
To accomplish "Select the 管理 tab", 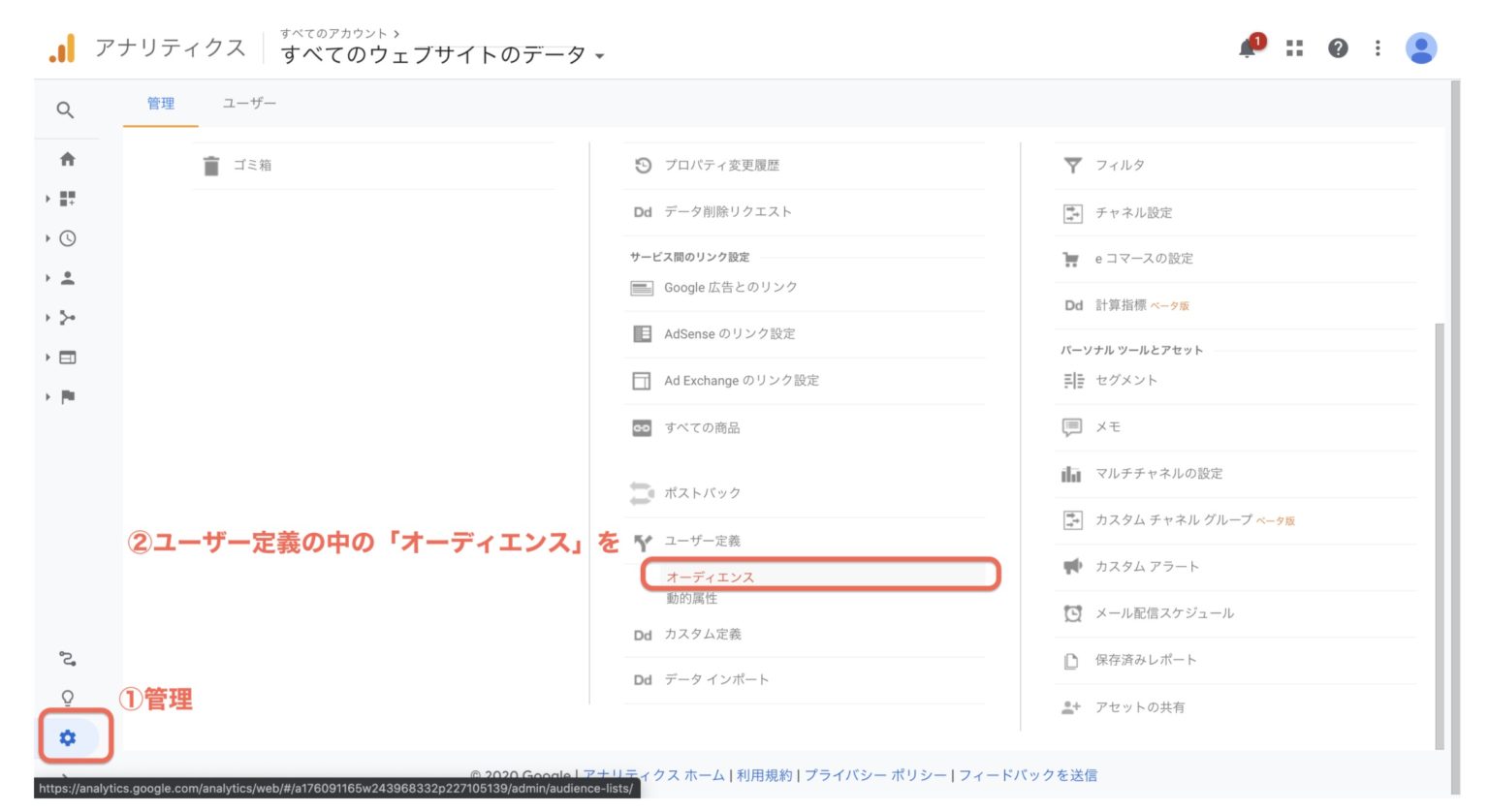I will (x=161, y=104).
